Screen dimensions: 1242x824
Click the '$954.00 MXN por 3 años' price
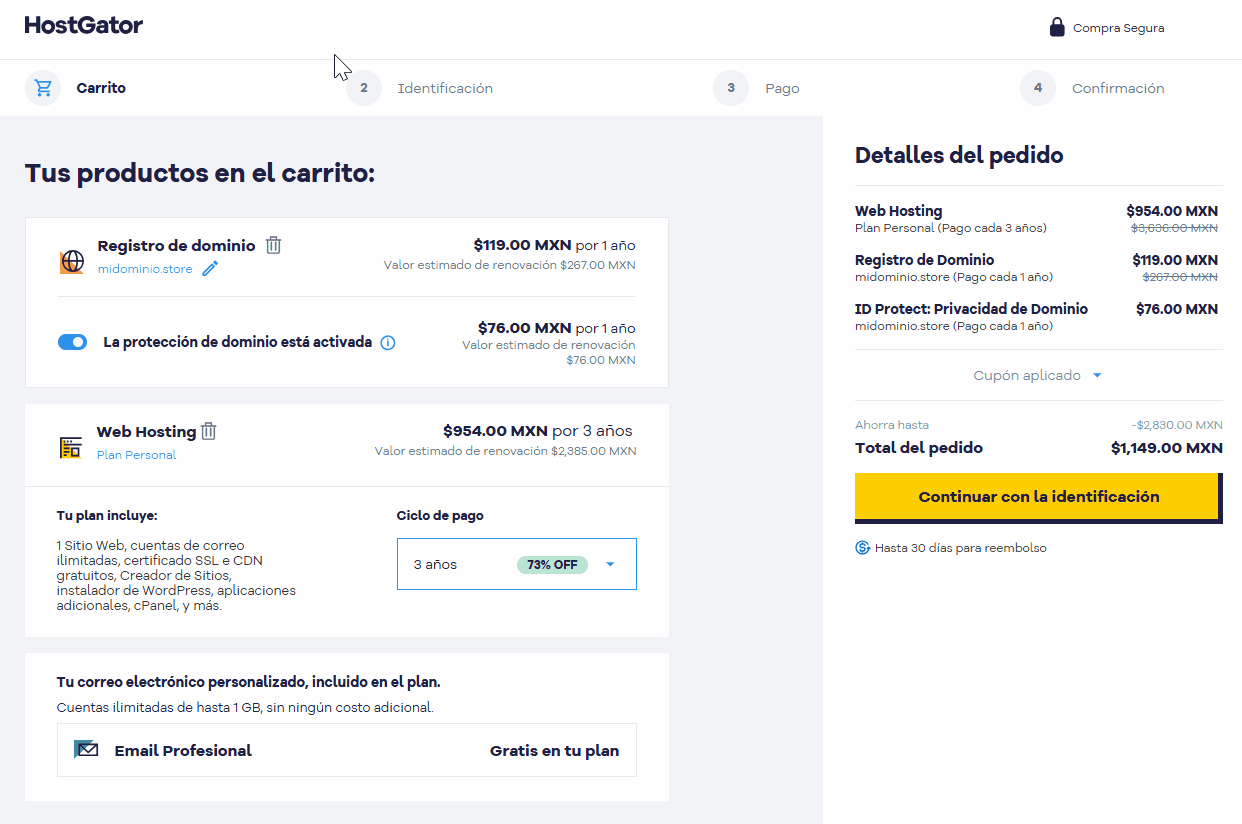tap(538, 431)
